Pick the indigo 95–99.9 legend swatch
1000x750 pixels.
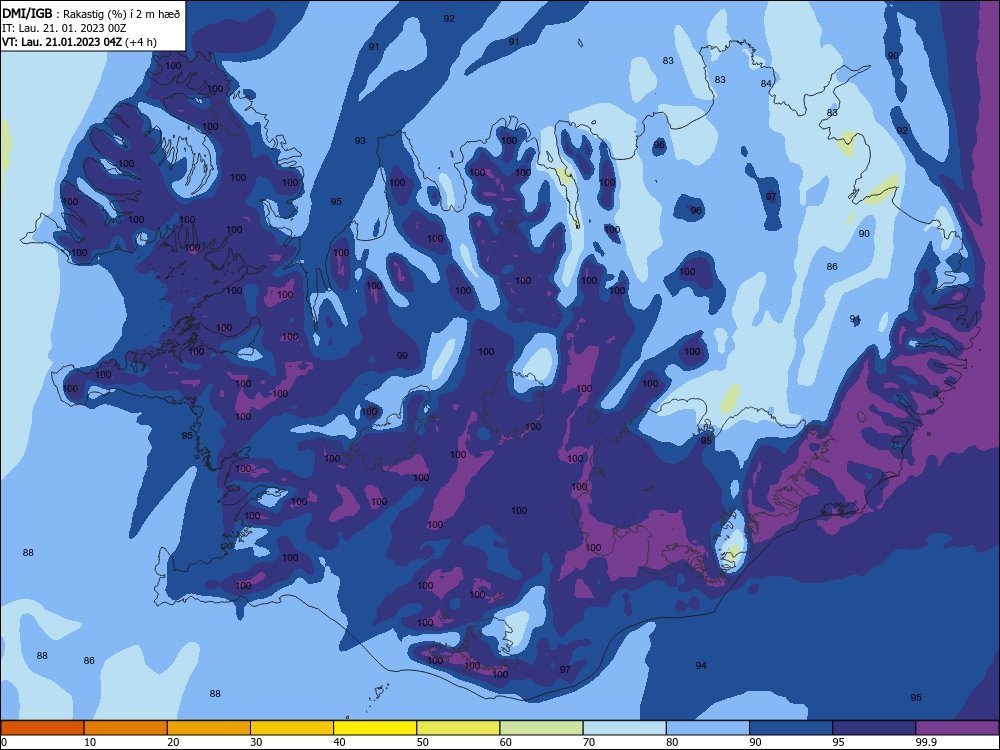(874, 728)
